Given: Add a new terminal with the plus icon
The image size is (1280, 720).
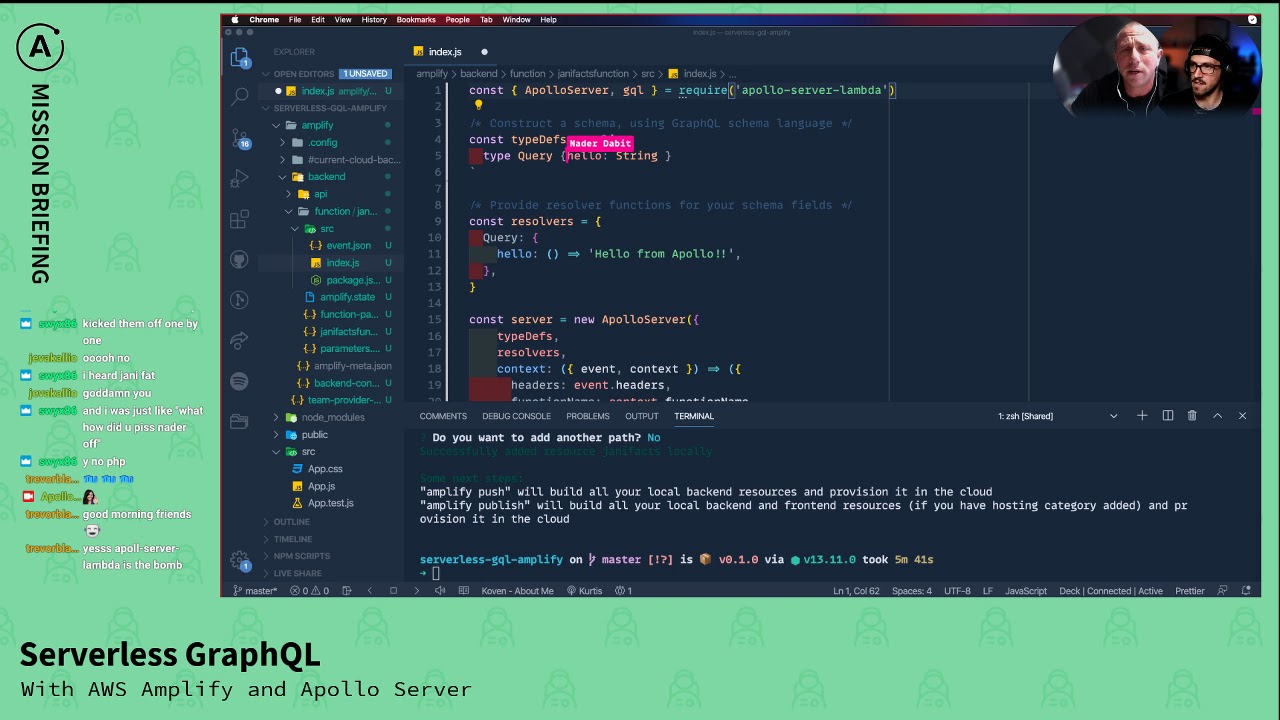Looking at the screenshot, I should 1142,416.
